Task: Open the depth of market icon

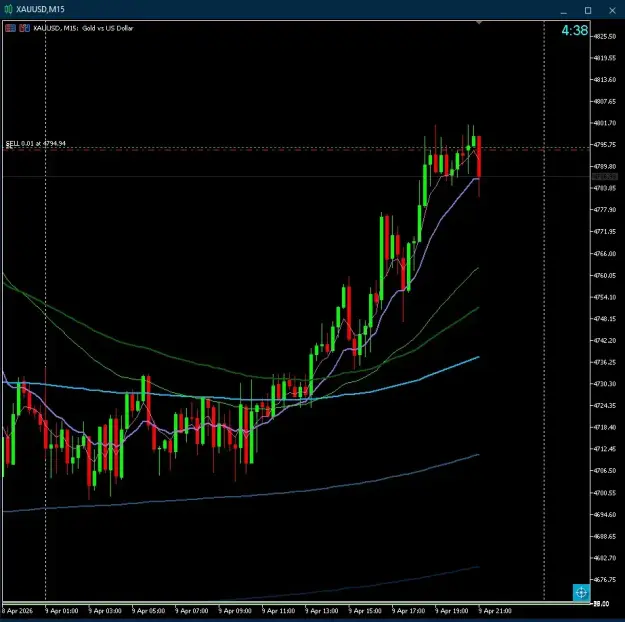Action: (24, 28)
